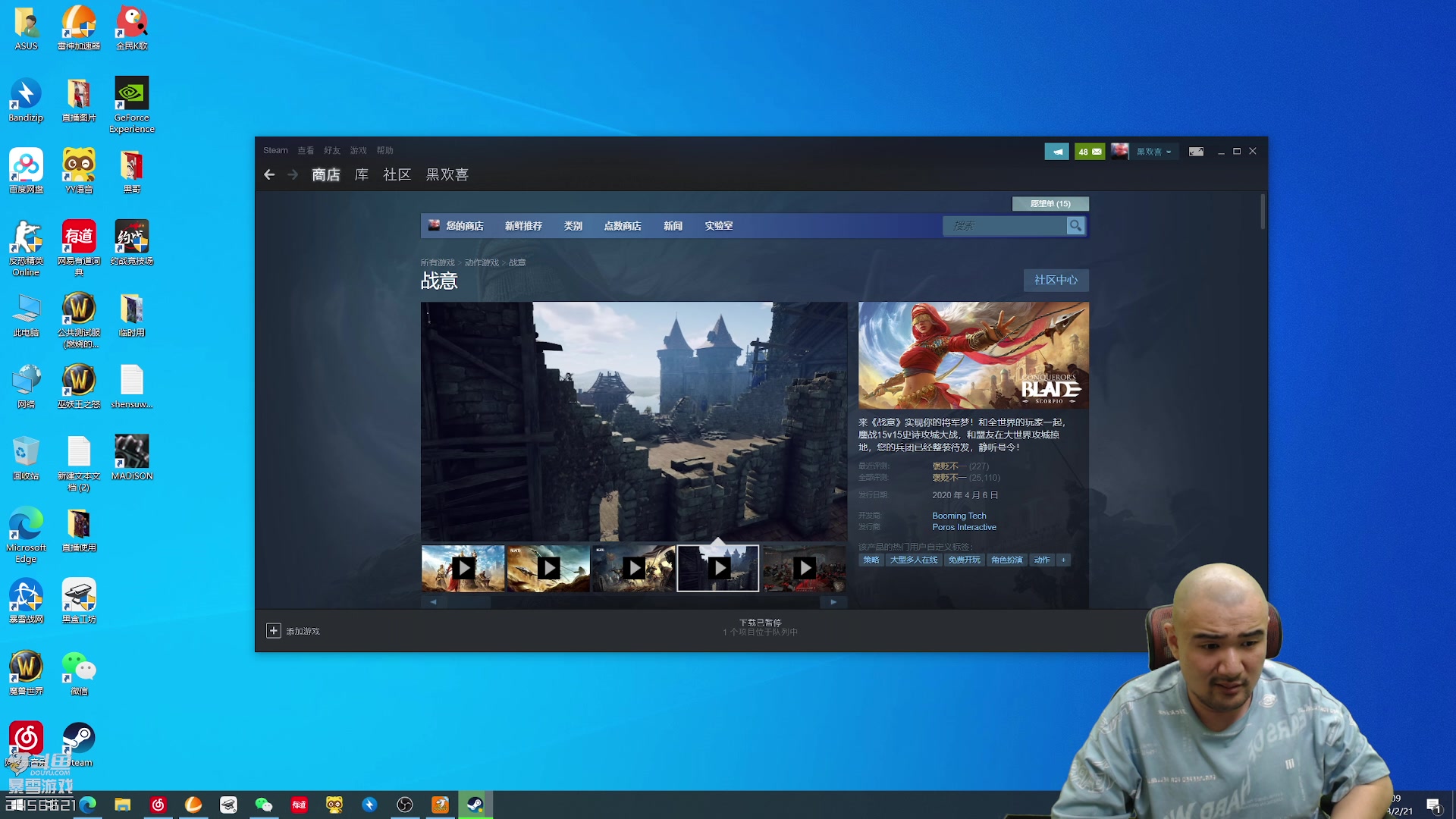This screenshot has height=819, width=1456.
Task: Open the 好友 menu
Action: (332, 150)
